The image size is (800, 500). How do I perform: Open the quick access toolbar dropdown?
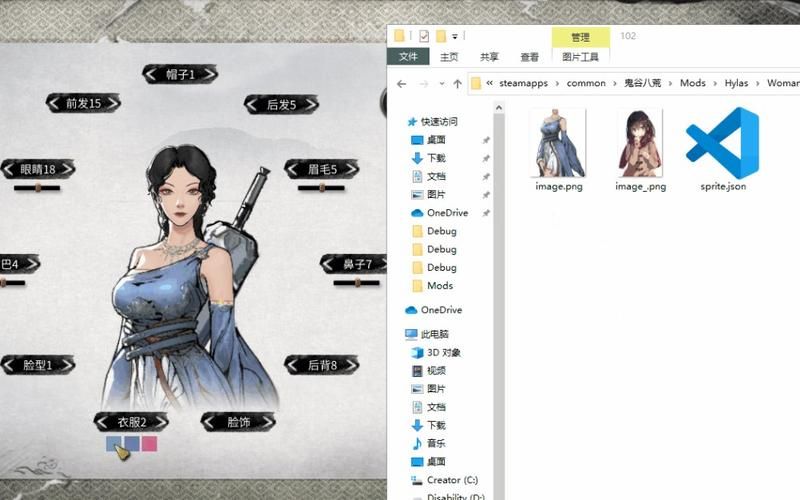point(455,36)
